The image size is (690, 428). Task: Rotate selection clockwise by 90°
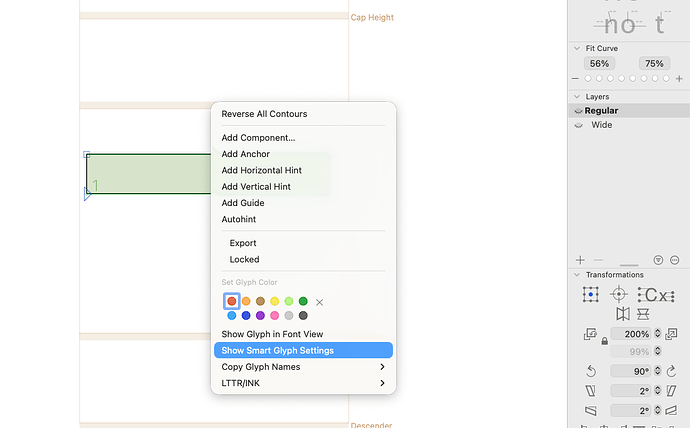(x=671, y=371)
